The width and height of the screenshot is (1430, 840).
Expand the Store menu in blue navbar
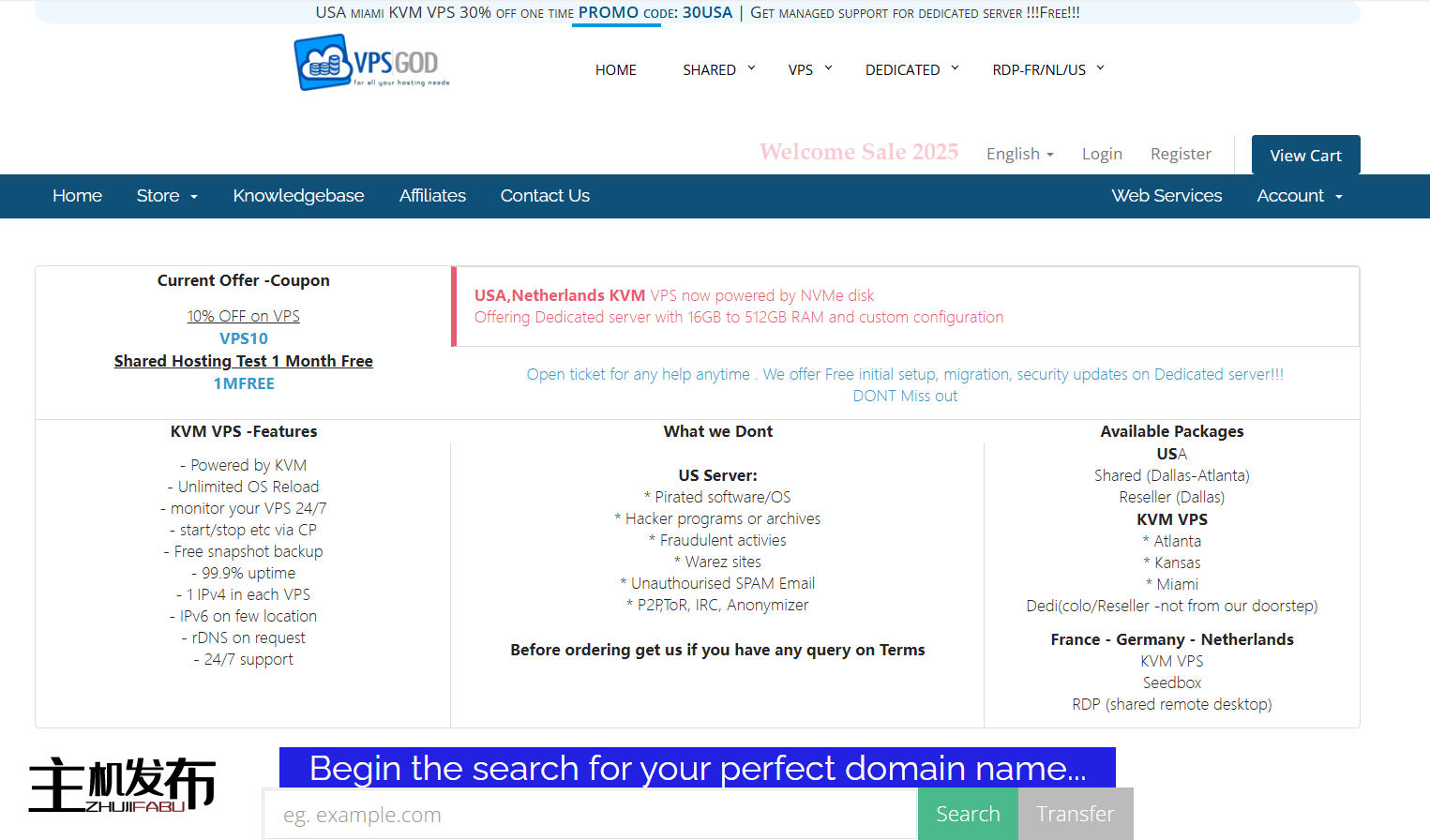(x=167, y=196)
